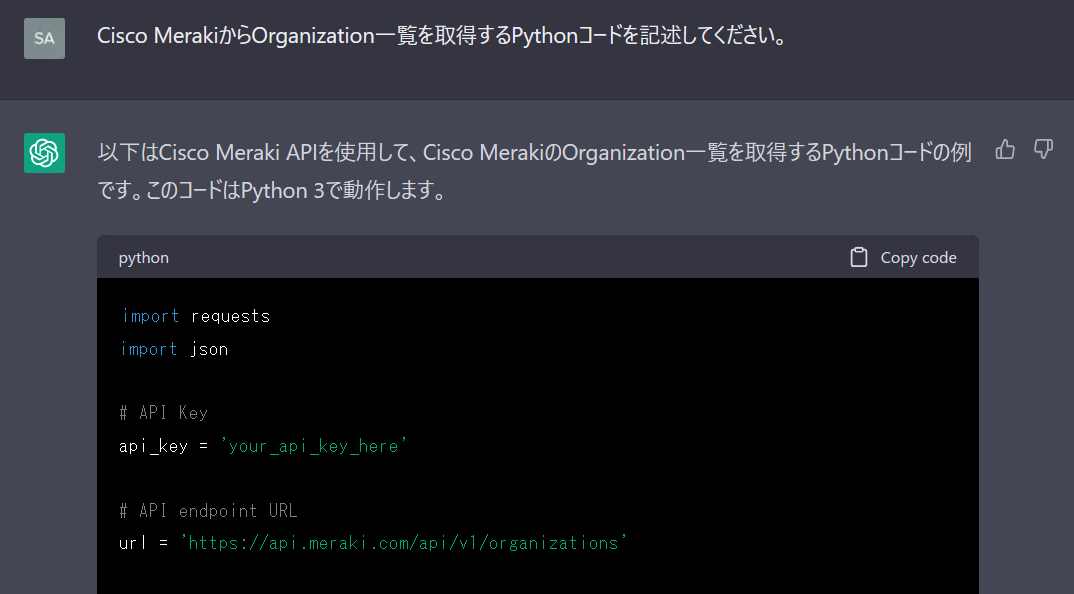Click the '# API Key' comment line

pos(163,412)
